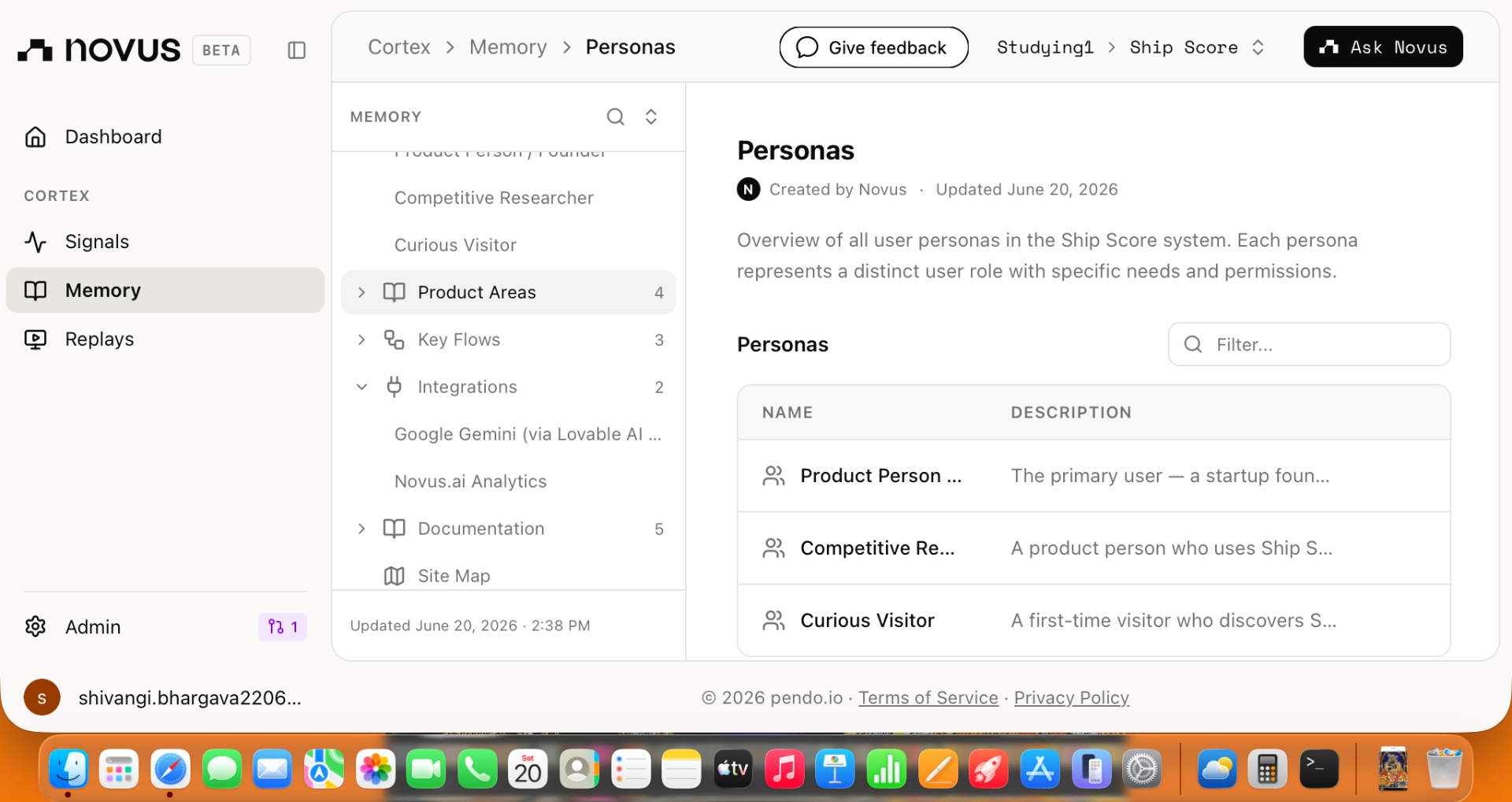Click the Product Person row people icon
Screen dimensions: 1512x802
click(x=774, y=476)
